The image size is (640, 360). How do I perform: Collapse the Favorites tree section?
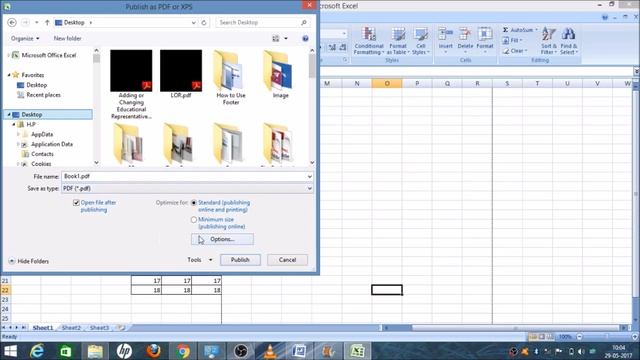[9, 75]
